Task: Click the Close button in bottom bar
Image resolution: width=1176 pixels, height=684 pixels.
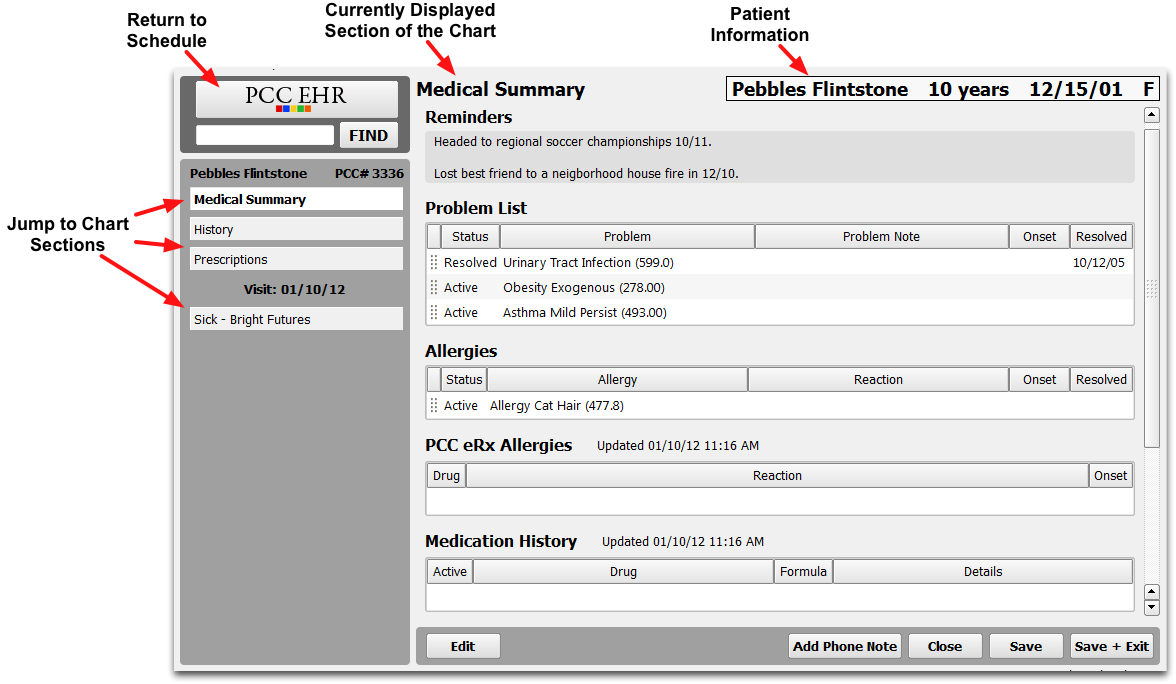Action: [945, 646]
